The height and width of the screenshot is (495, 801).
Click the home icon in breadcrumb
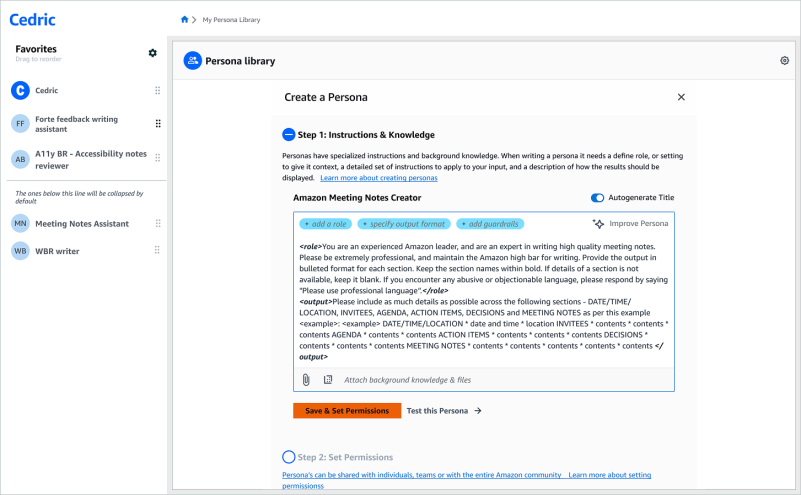[x=184, y=19]
